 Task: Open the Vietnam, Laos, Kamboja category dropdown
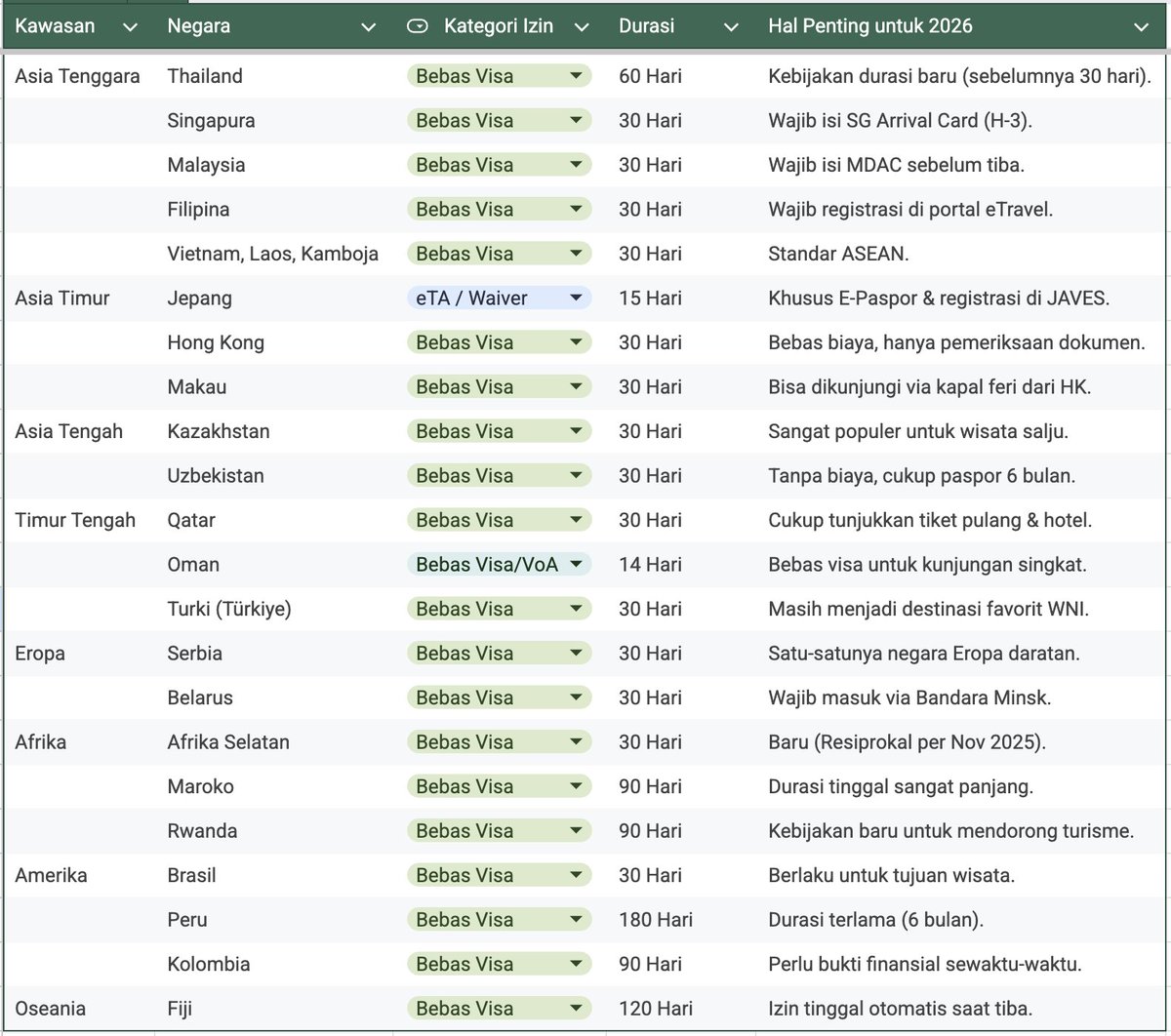[499, 254]
